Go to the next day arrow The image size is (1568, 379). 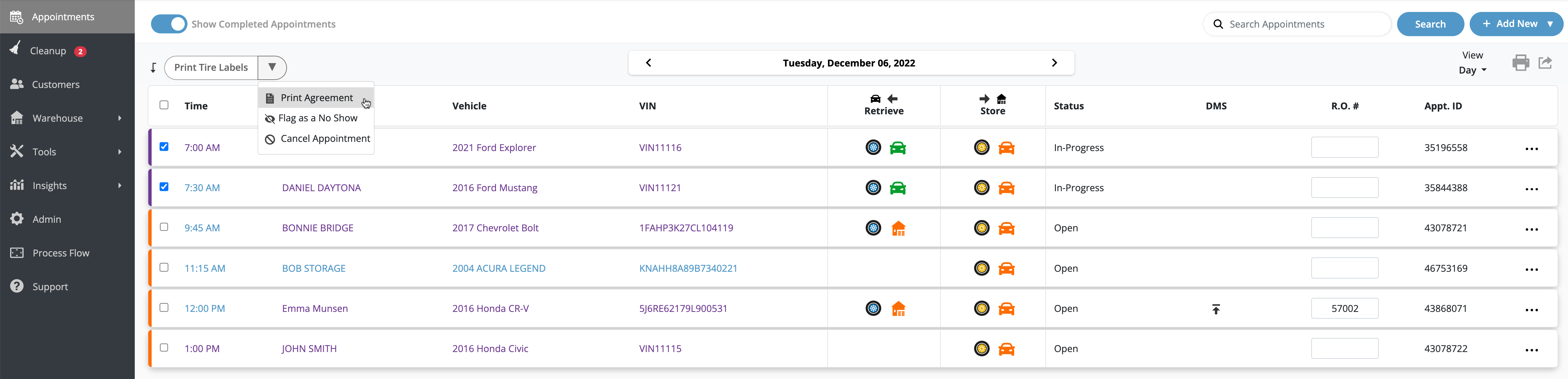pyautogui.click(x=1054, y=63)
